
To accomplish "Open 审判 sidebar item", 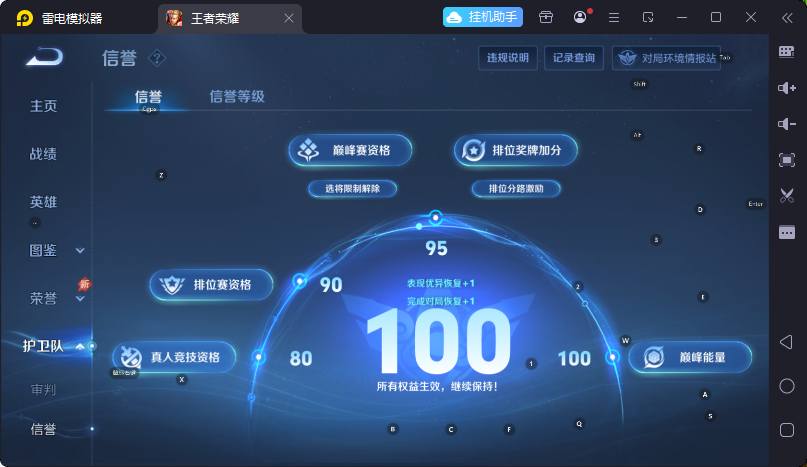I will (43, 390).
